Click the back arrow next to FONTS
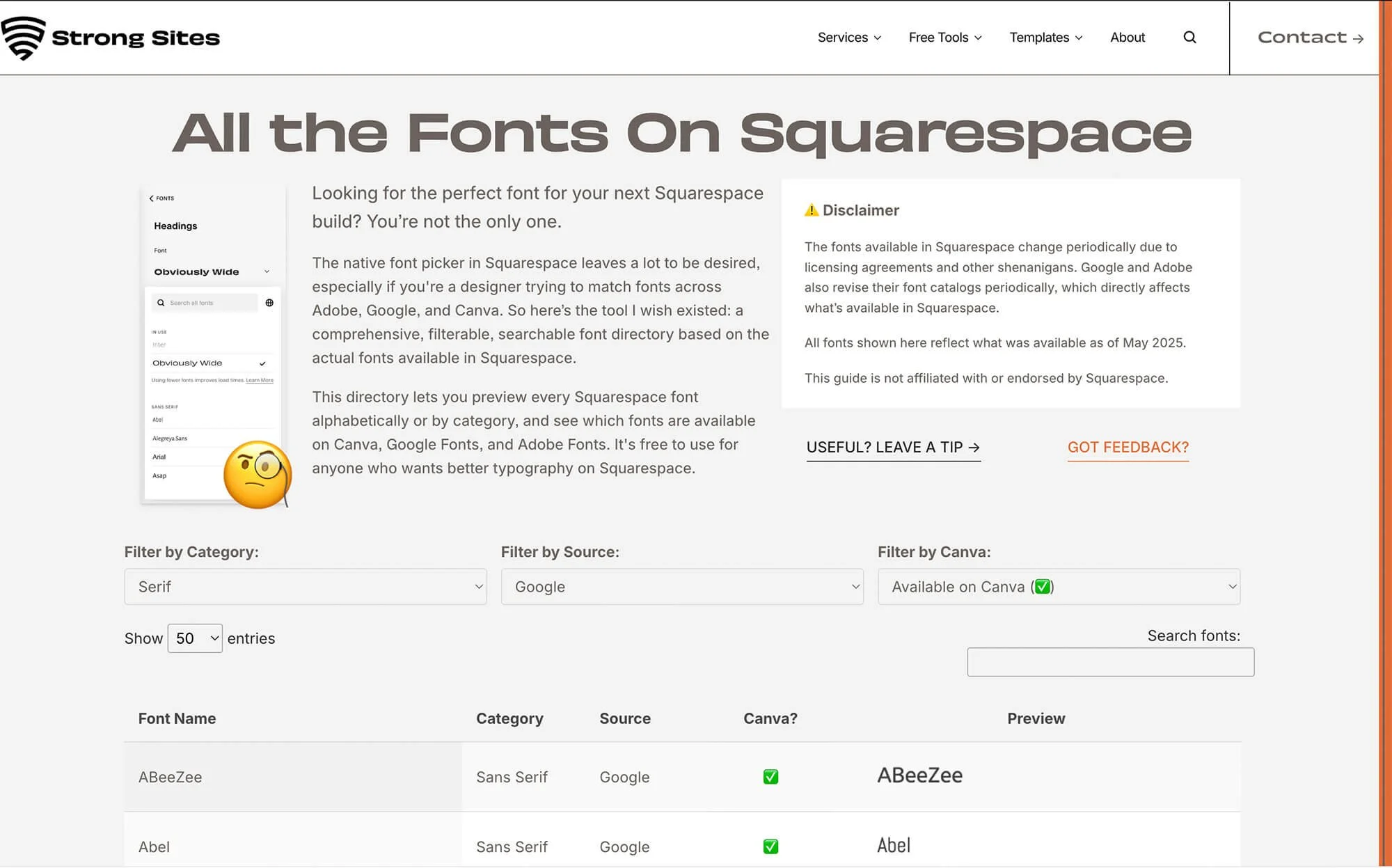1392x868 pixels. (x=151, y=198)
